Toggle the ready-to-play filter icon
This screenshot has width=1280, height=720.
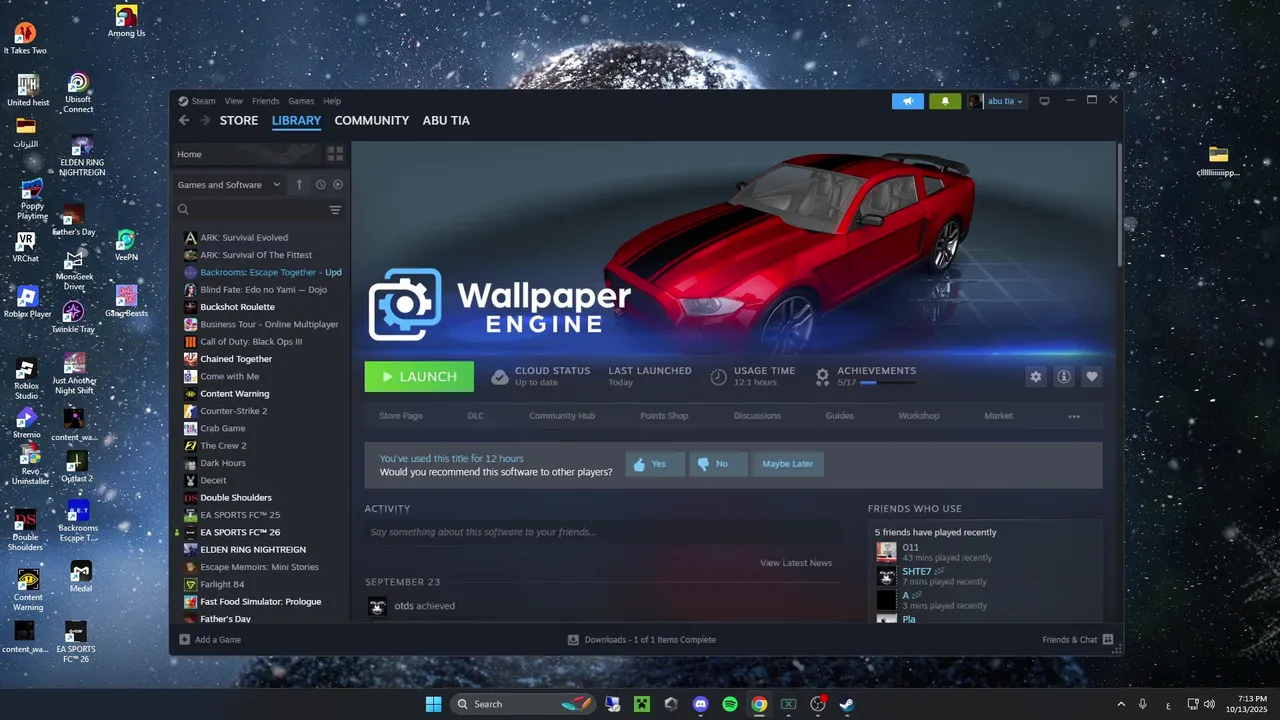(338, 184)
